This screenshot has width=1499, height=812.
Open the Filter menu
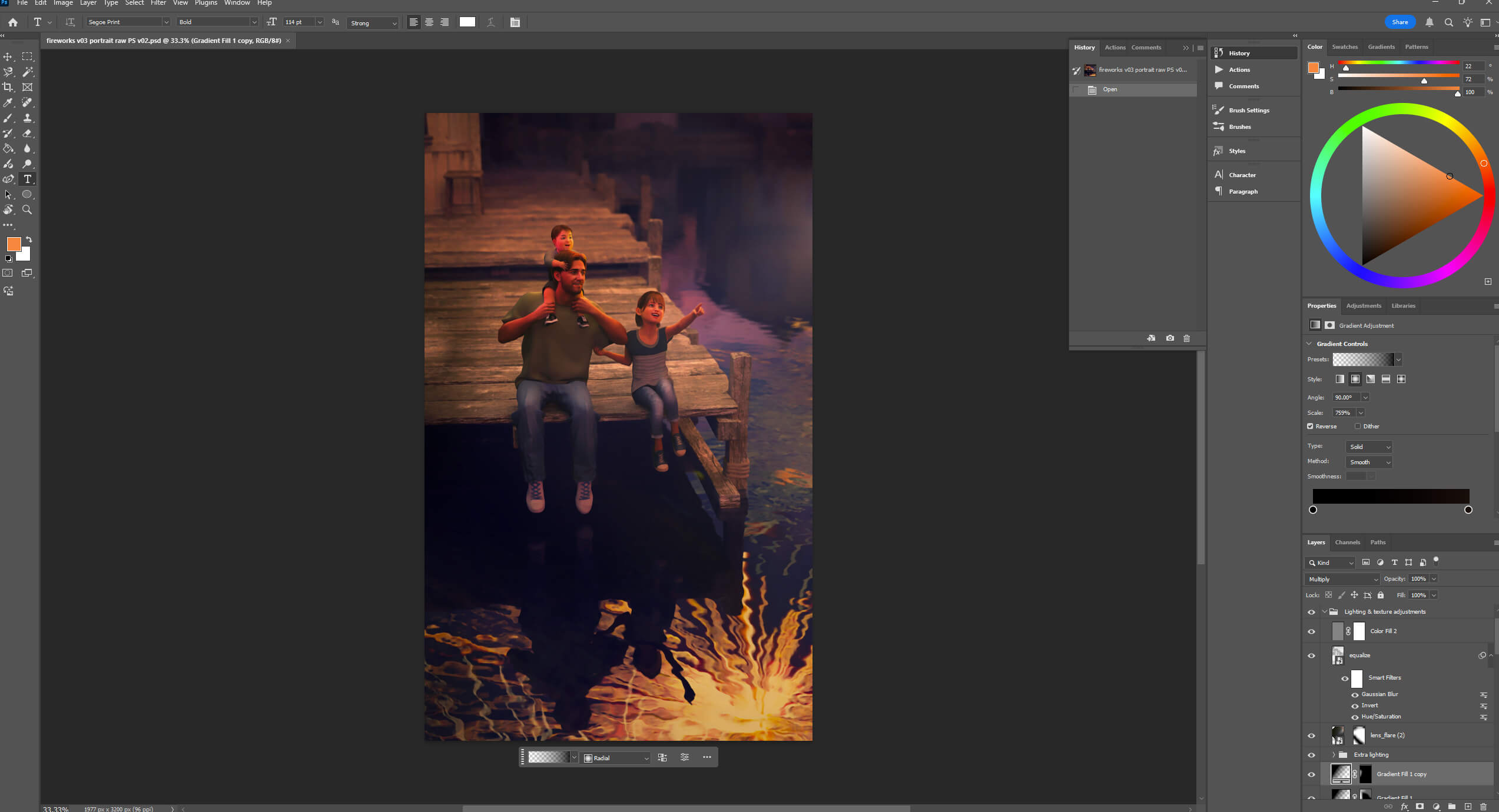158,3
